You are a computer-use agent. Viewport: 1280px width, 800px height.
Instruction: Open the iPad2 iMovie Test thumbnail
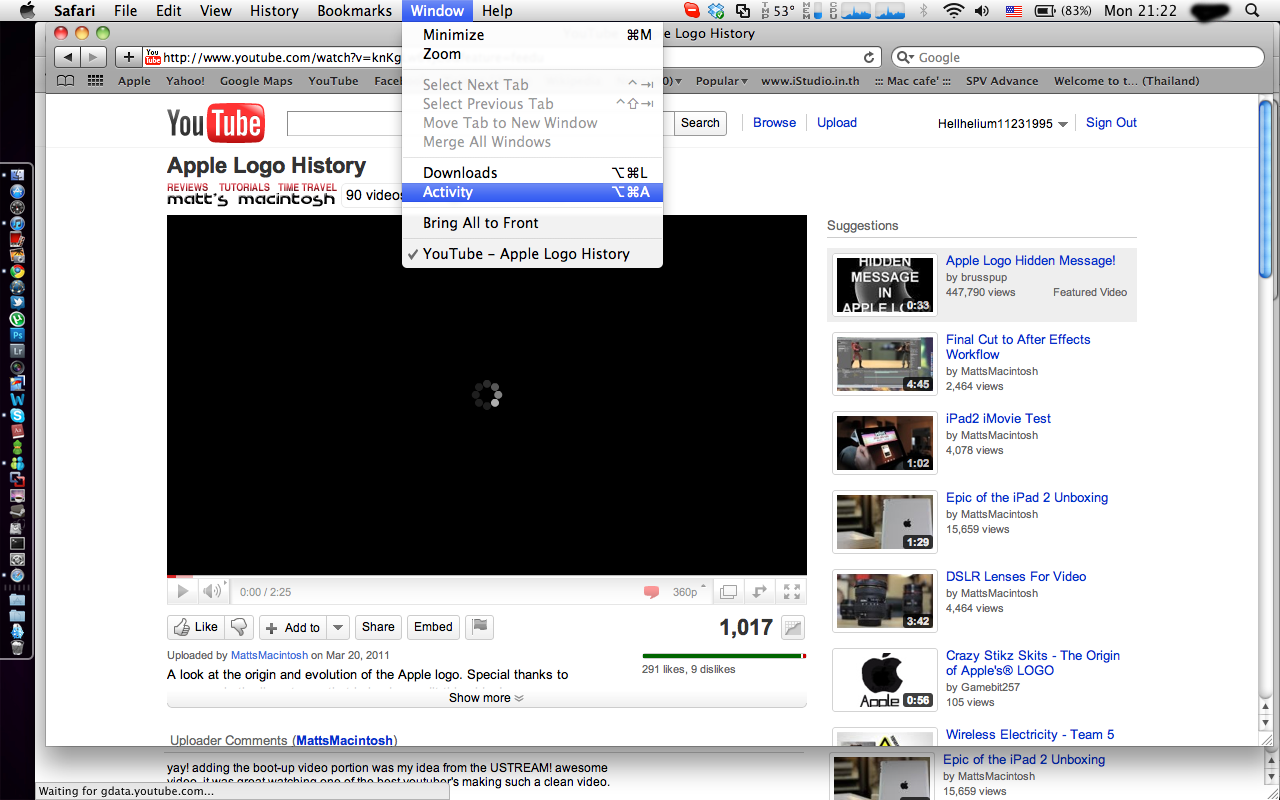(x=885, y=443)
